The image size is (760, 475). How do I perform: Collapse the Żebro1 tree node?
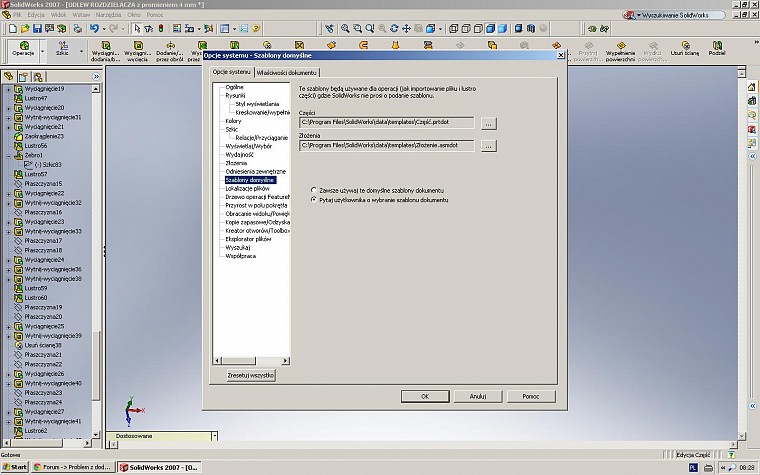point(8,156)
